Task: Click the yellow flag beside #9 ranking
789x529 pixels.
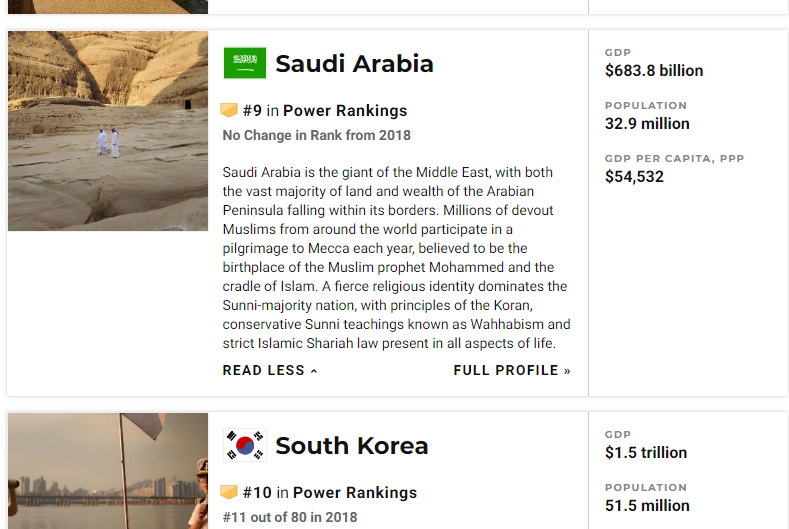Action: click(x=229, y=110)
